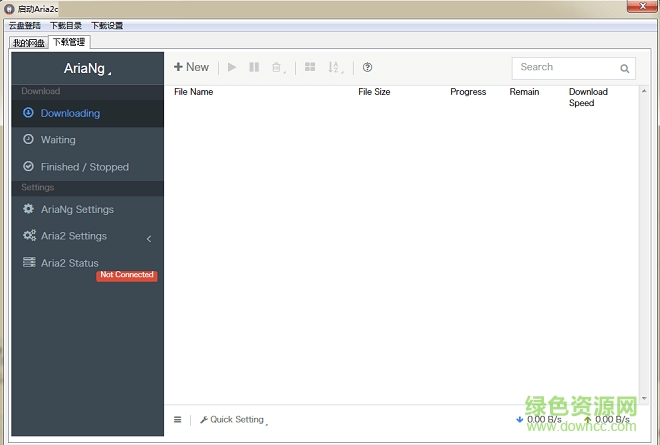Select Downloading in the sidebar
660x445 pixels.
point(88,113)
